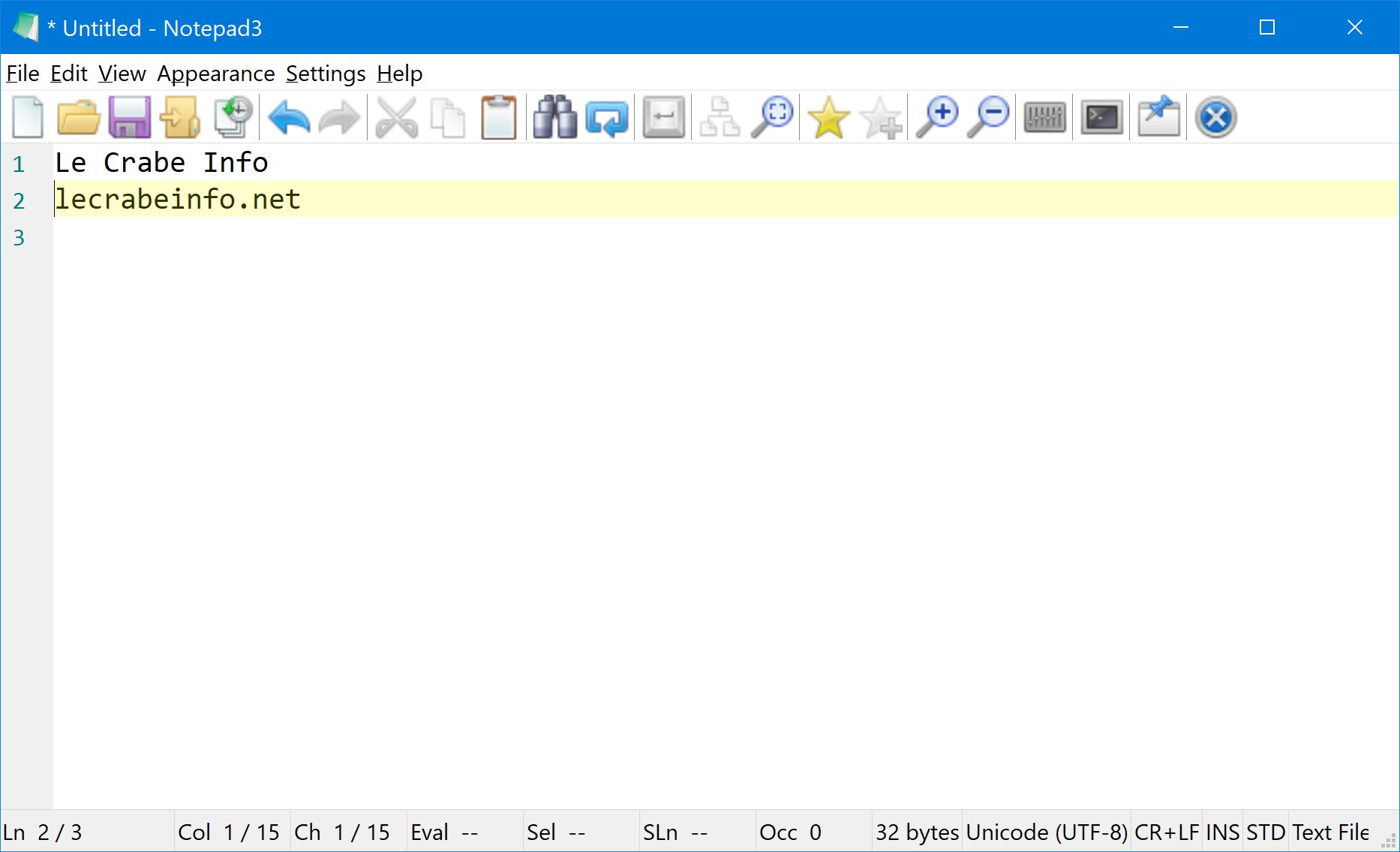The image size is (1400, 852).
Task: Change line endings via CR+LF status
Action: pyautogui.click(x=1167, y=832)
